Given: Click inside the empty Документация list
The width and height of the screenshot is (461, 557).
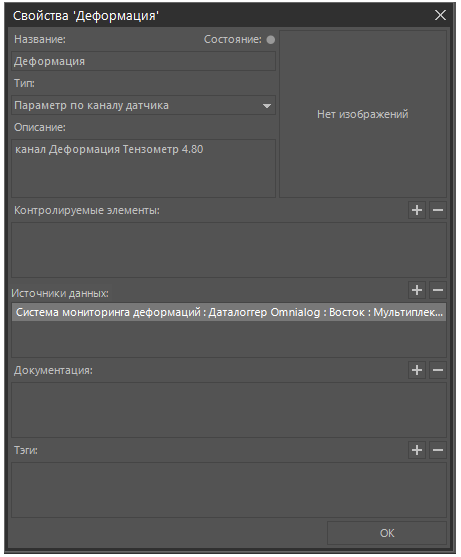Looking at the screenshot, I should [229, 410].
